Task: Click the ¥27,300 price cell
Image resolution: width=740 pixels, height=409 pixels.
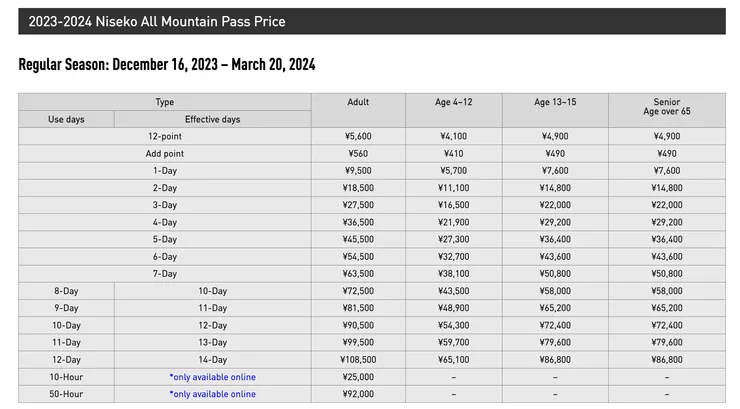Action: tap(453, 239)
